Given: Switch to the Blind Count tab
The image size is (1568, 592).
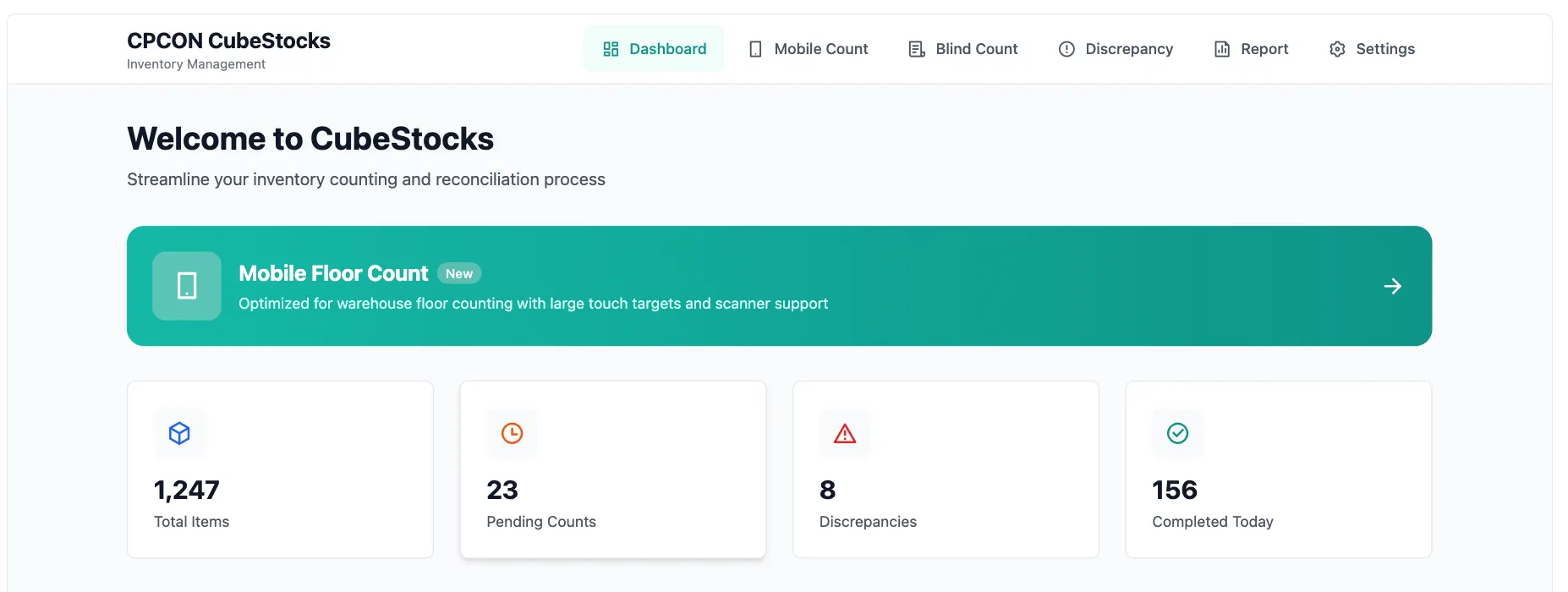Looking at the screenshot, I should point(976,49).
